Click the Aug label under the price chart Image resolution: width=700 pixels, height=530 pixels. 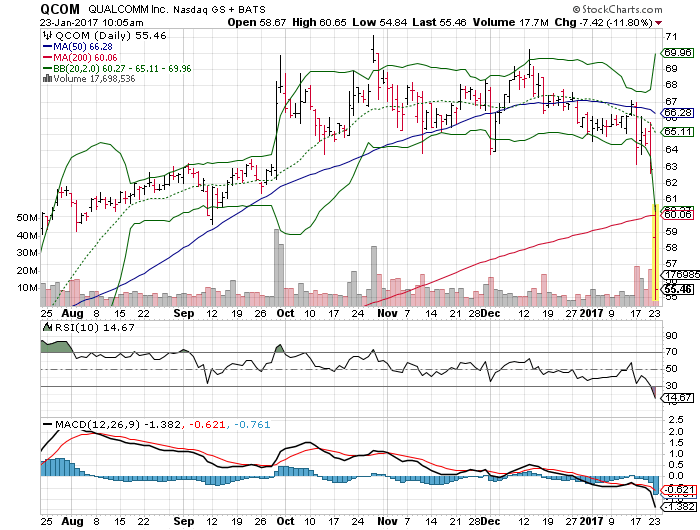pyautogui.click(x=72, y=313)
